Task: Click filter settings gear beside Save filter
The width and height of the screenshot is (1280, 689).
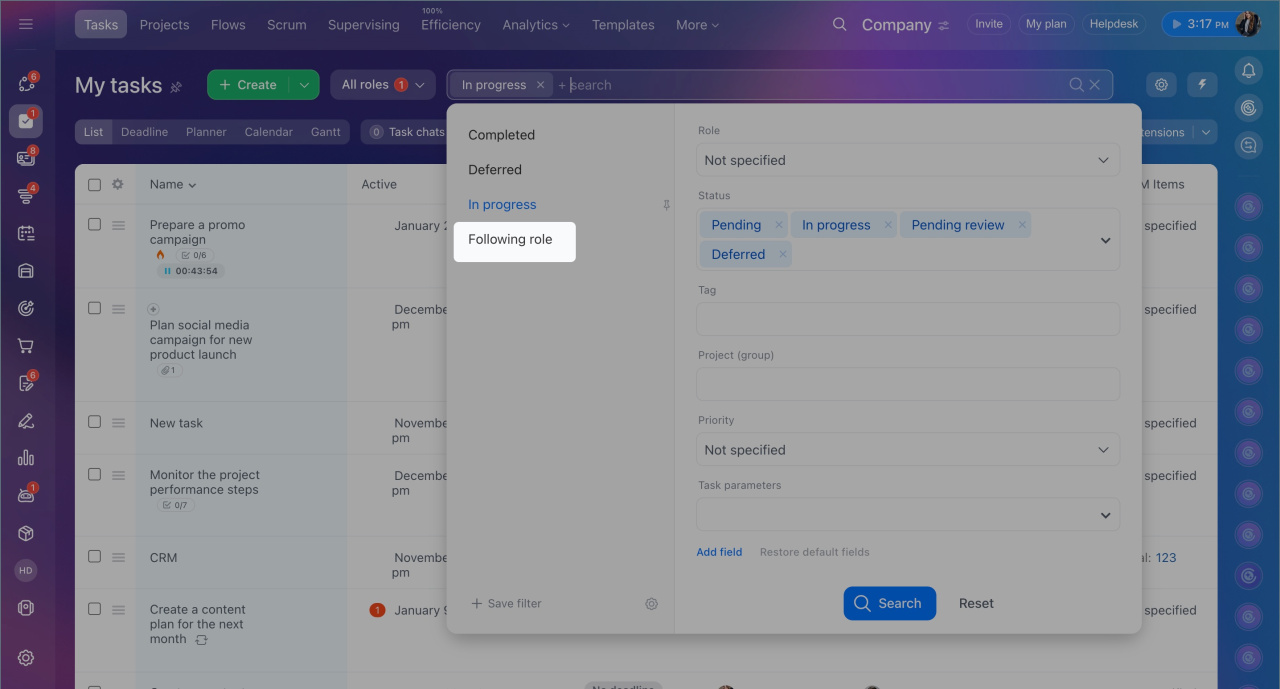Action: (x=651, y=604)
